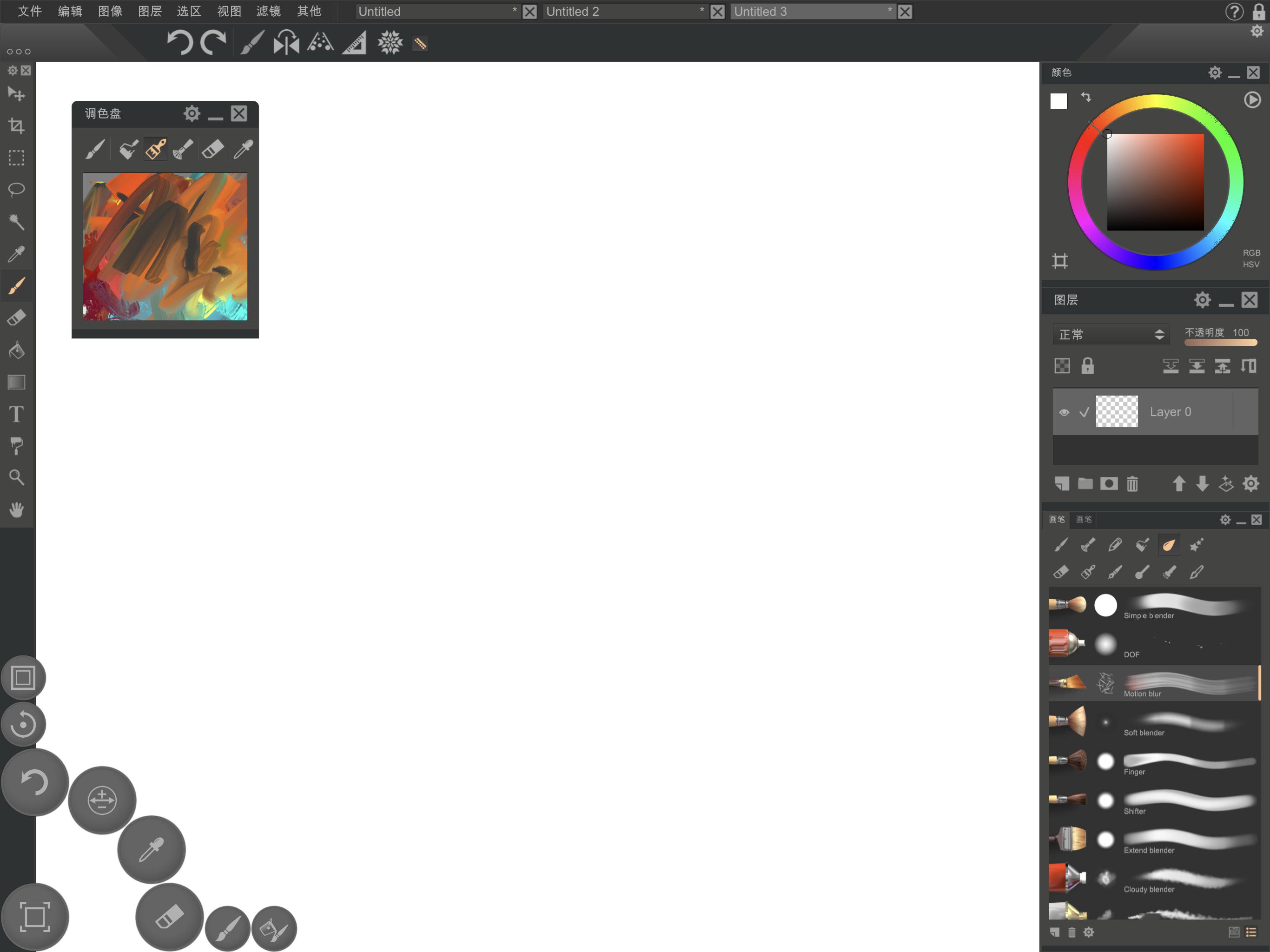The width and height of the screenshot is (1270, 952).
Task: Select the Hand pan tool
Action: (16, 509)
